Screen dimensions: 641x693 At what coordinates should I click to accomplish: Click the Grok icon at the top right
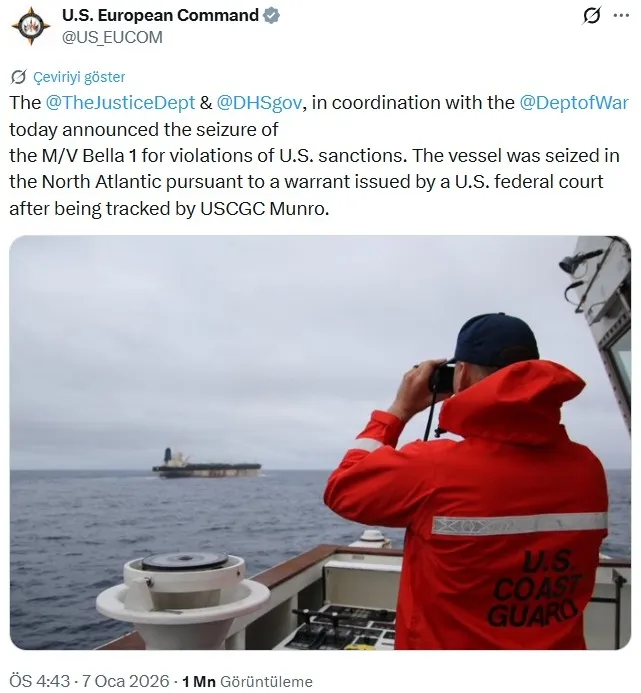point(591,16)
